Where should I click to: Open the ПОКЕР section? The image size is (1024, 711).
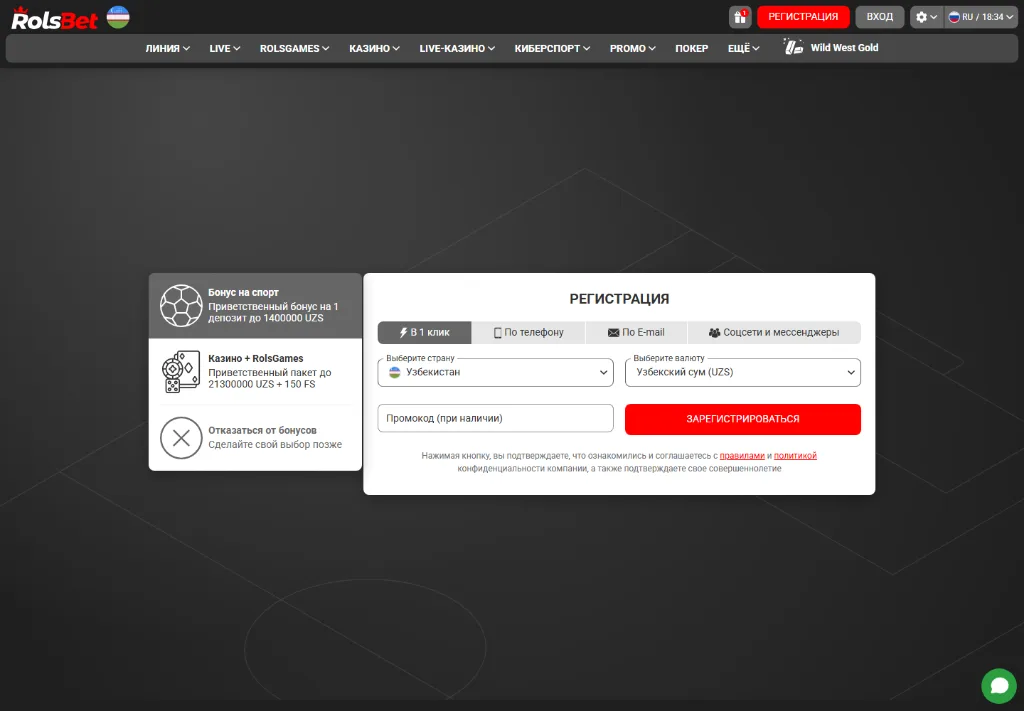tap(692, 48)
